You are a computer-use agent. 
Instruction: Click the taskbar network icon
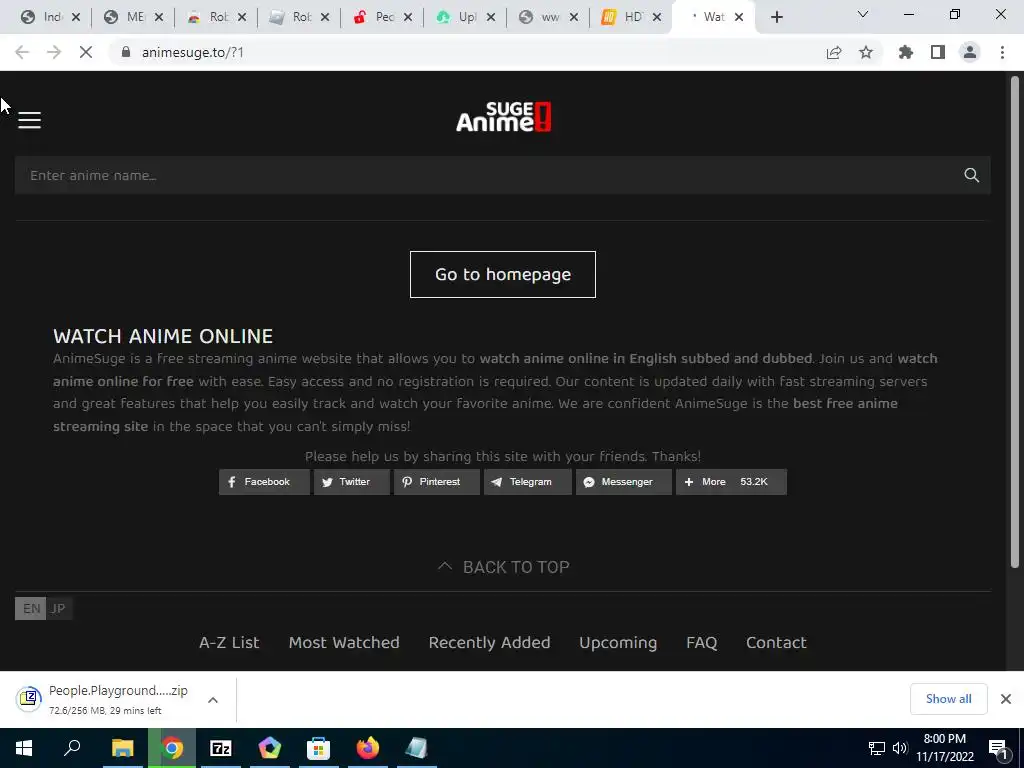pos(876,748)
